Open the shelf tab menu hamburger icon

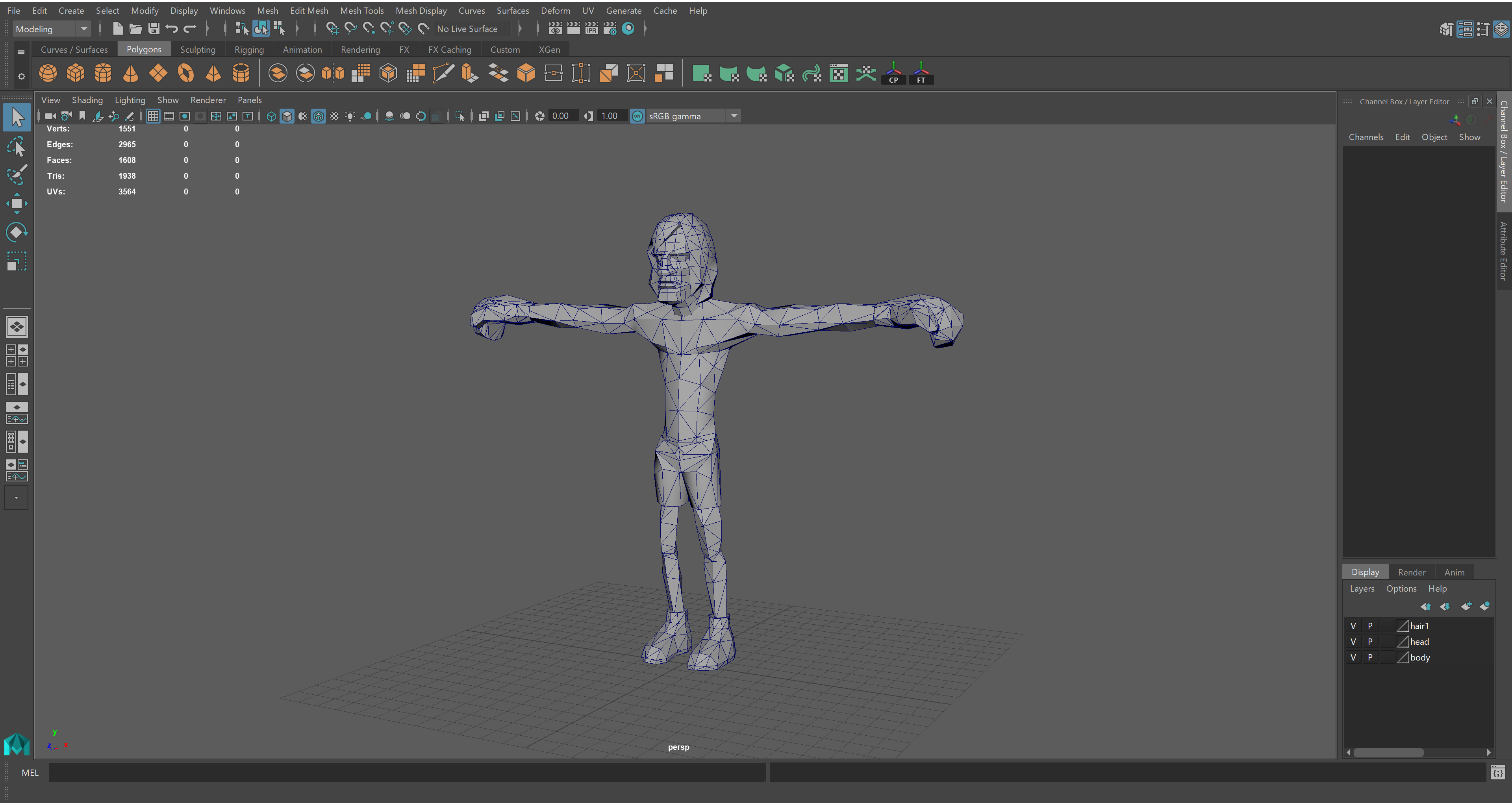coord(21,52)
